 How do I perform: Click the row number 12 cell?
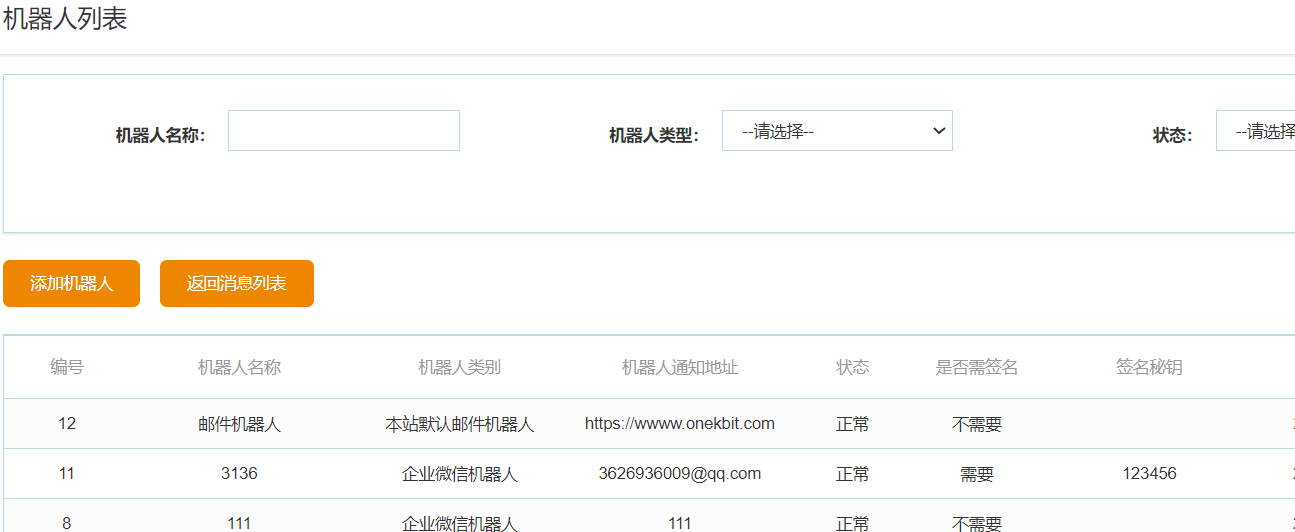pos(67,423)
